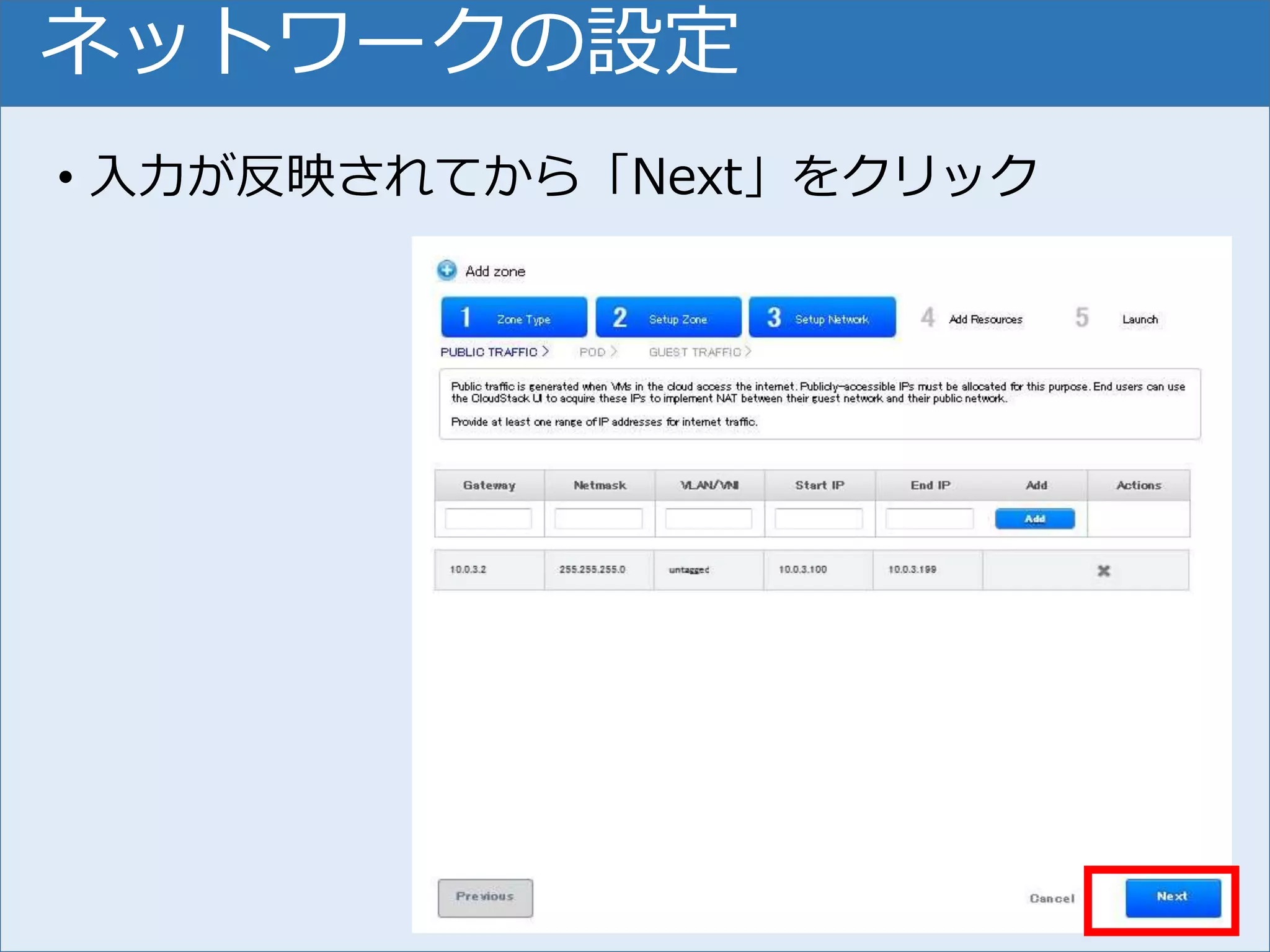Select the POD sub-step
This screenshot has width=1270, height=952.
[598, 351]
